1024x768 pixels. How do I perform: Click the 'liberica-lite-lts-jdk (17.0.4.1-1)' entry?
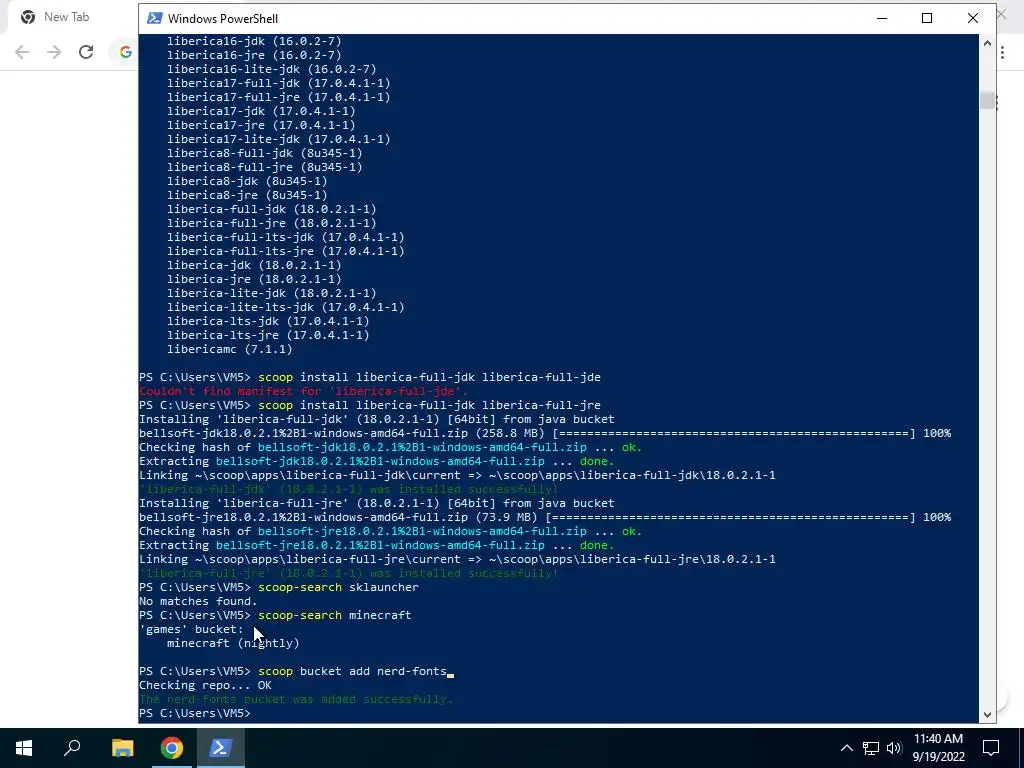tap(285, 307)
